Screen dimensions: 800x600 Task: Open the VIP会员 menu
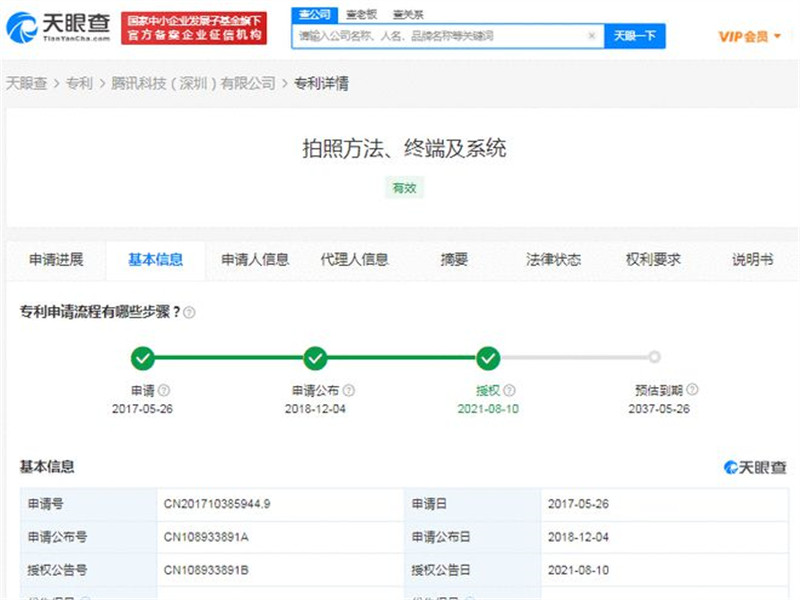749,36
